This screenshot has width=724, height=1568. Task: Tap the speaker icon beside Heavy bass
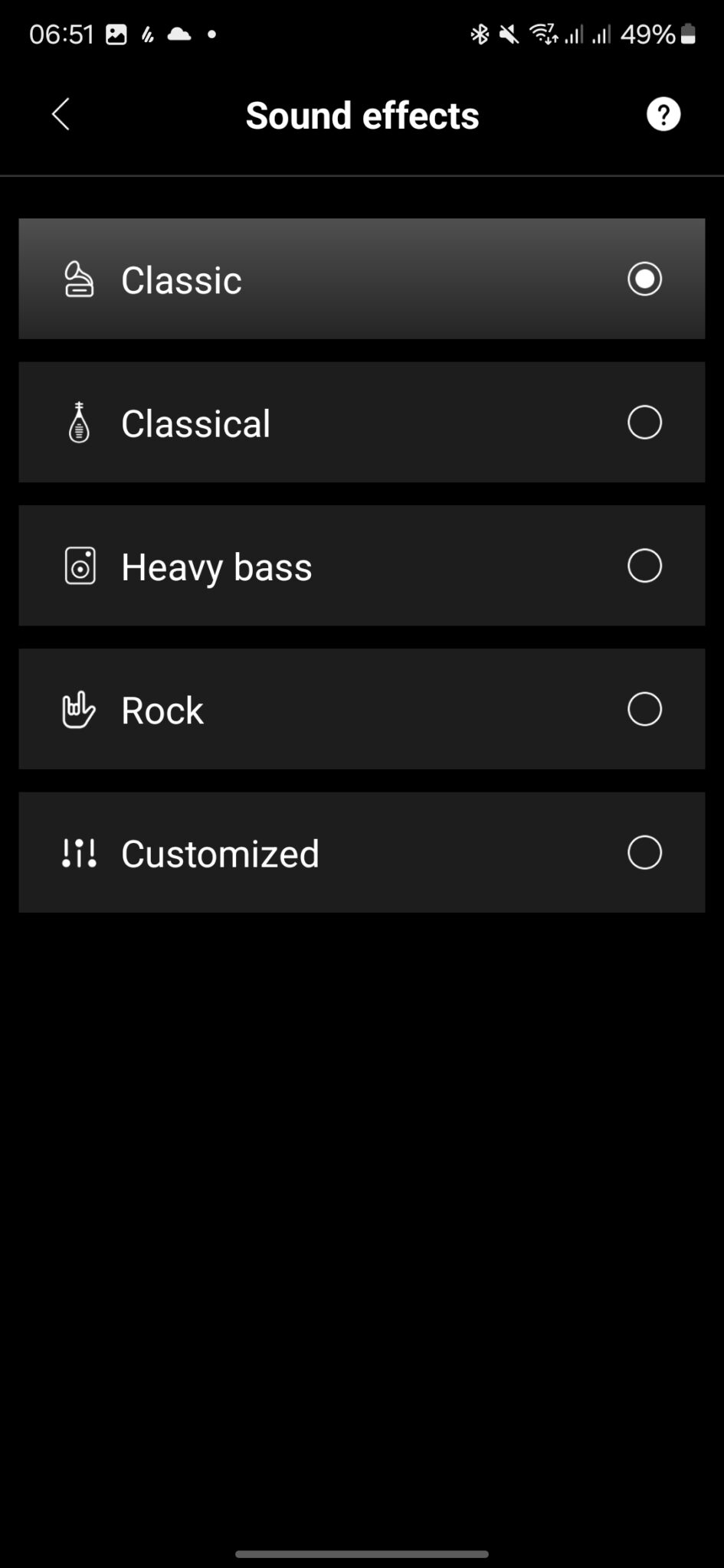pyautogui.click(x=80, y=567)
